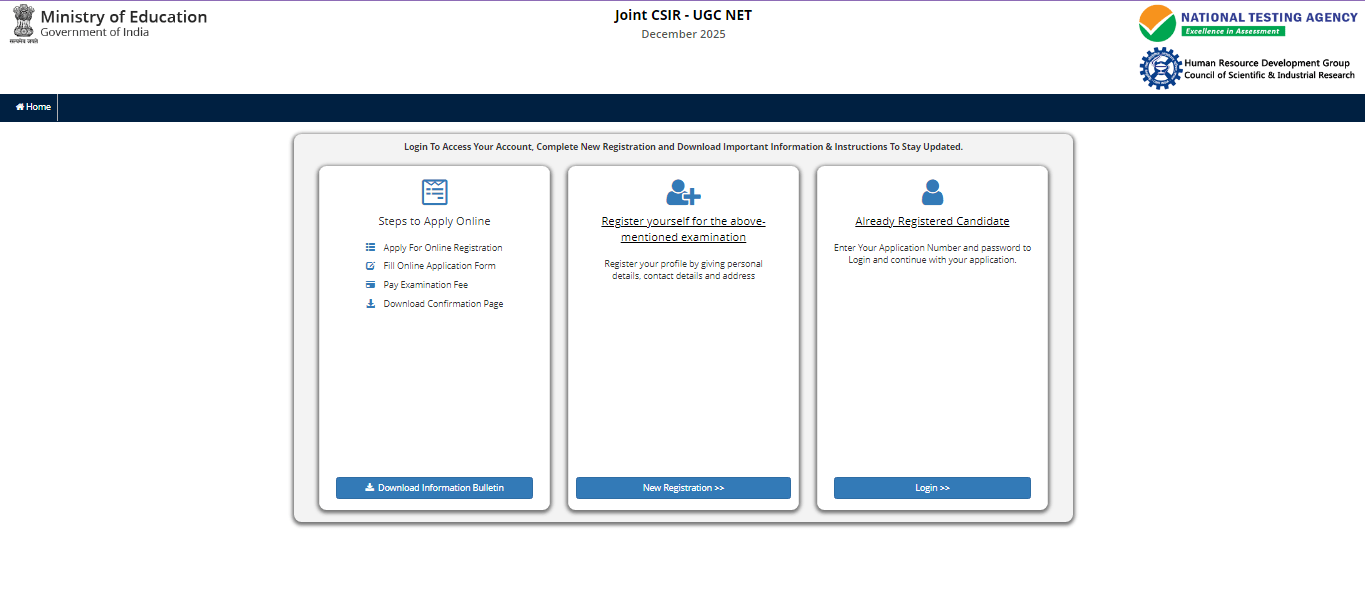Viewport: 1365px width, 604px height.
Task: Click the Apply For Online Registration text
Action: pyautogui.click(x=443, y=248)
